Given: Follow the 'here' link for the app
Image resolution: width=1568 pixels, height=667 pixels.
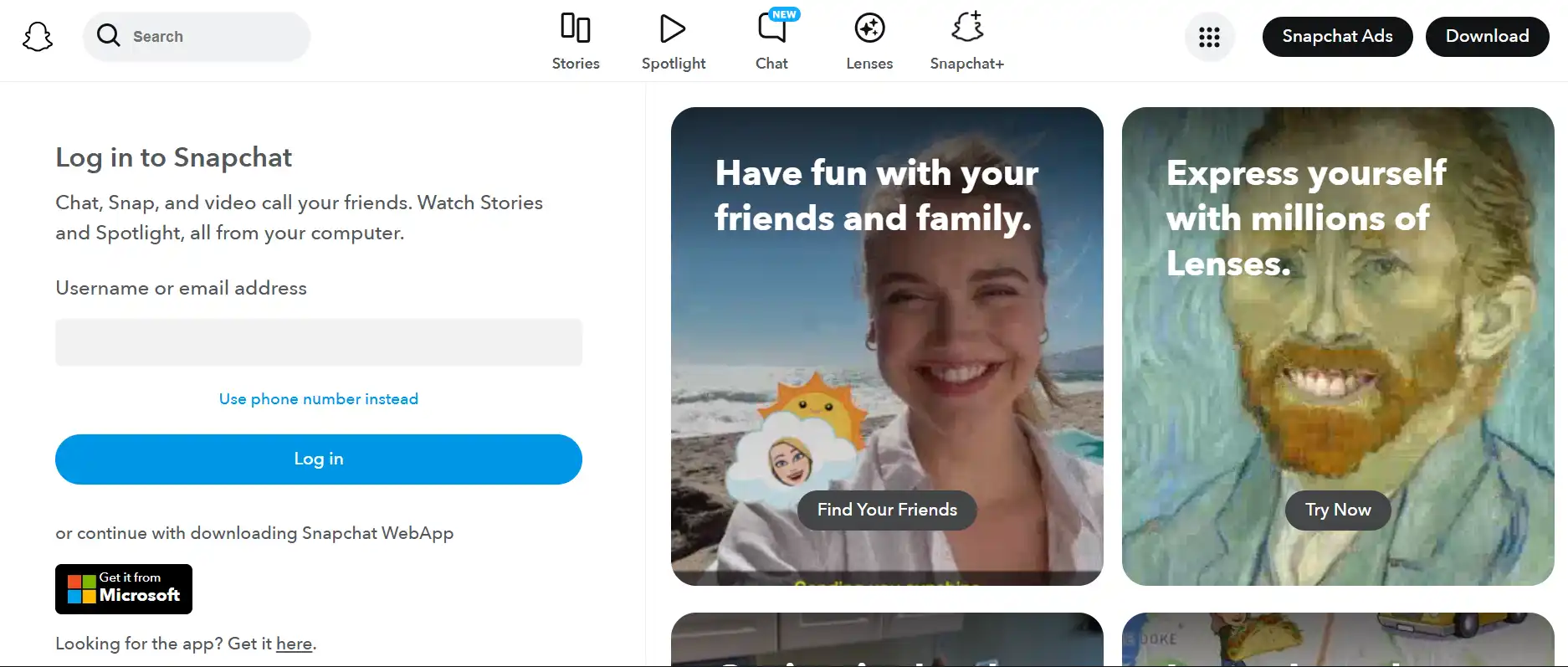Looking at the screenshot, I should tap(295, 644).
